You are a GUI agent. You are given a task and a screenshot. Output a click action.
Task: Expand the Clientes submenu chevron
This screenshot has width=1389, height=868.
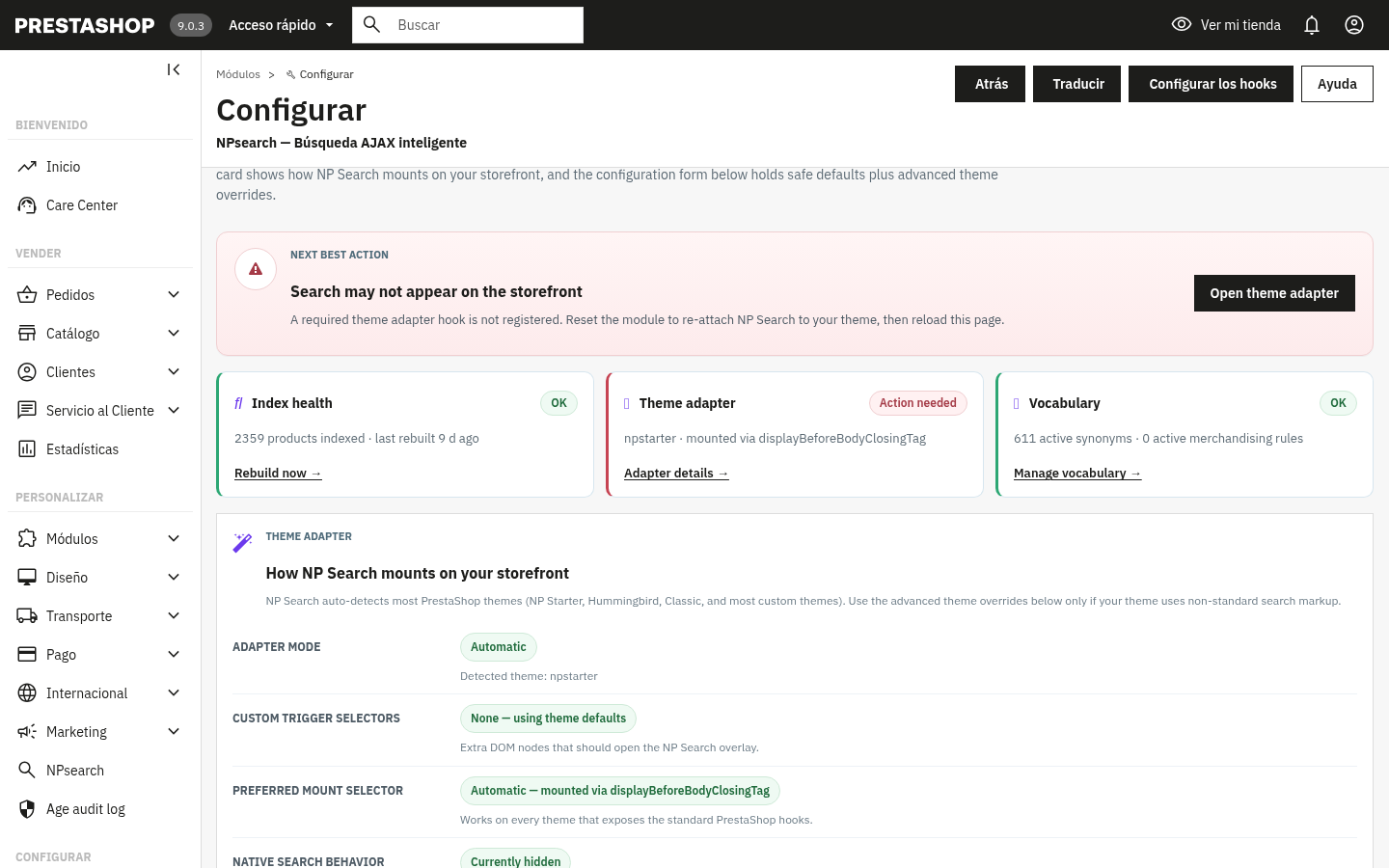pyautogui.click(x=174, y=372)
